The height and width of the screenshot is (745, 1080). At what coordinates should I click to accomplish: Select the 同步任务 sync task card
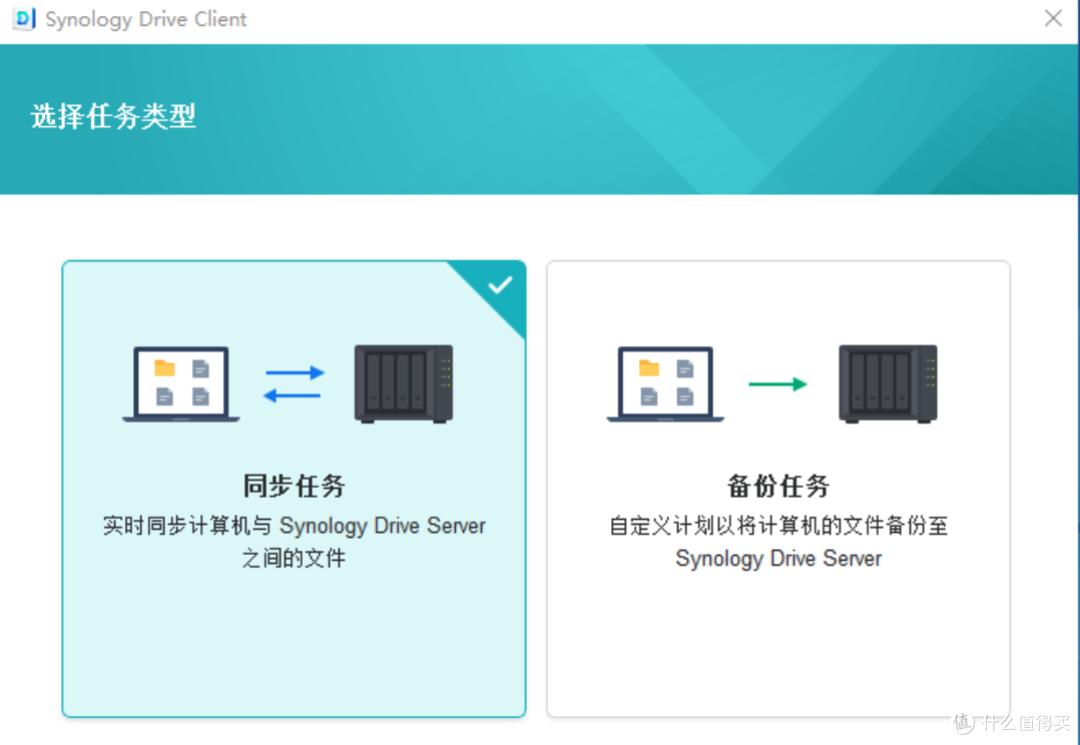pyautogui.click(x=294, y=489)
